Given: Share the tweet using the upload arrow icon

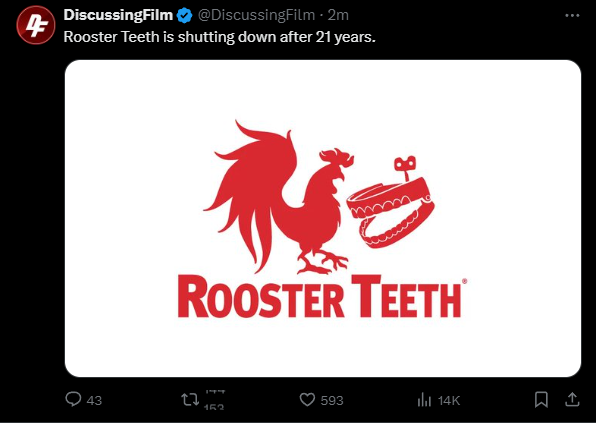Looking at the screenshot, I should tap(572, 399).
